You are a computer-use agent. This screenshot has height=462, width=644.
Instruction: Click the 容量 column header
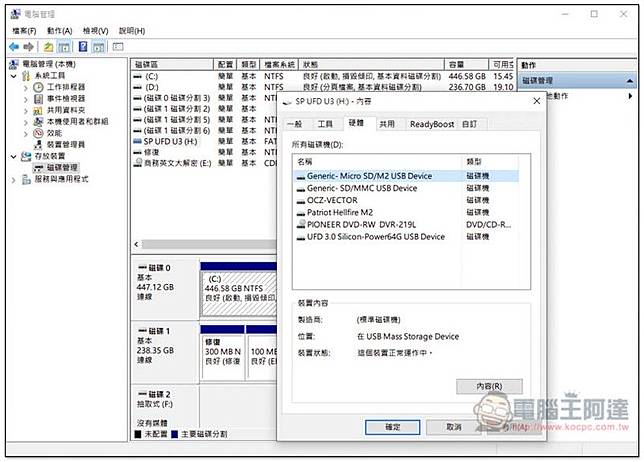click(x=467, y=64)
